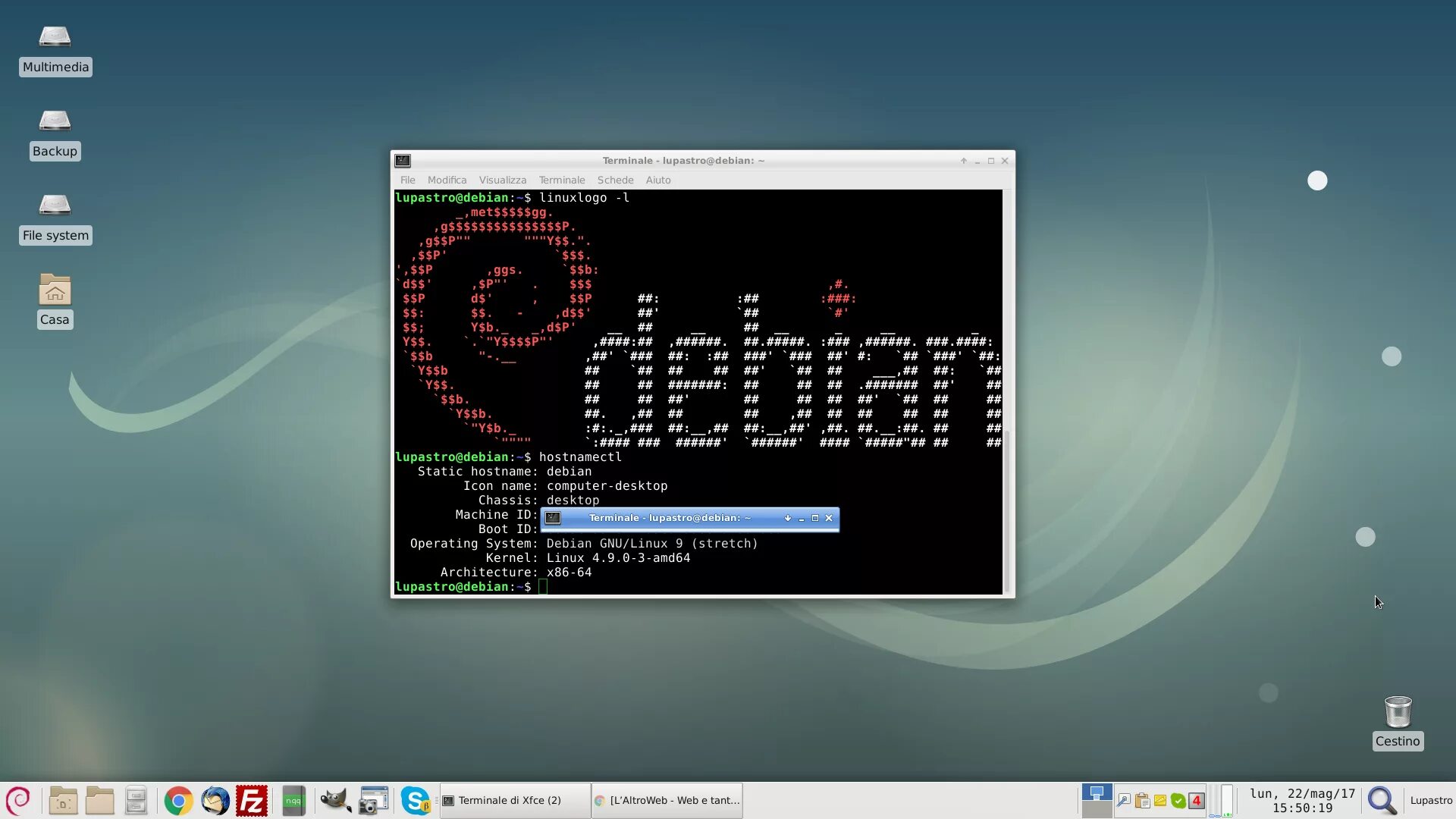Click the terminal vertical scrollbar
1456x819 pixels.
(1008, 513)
